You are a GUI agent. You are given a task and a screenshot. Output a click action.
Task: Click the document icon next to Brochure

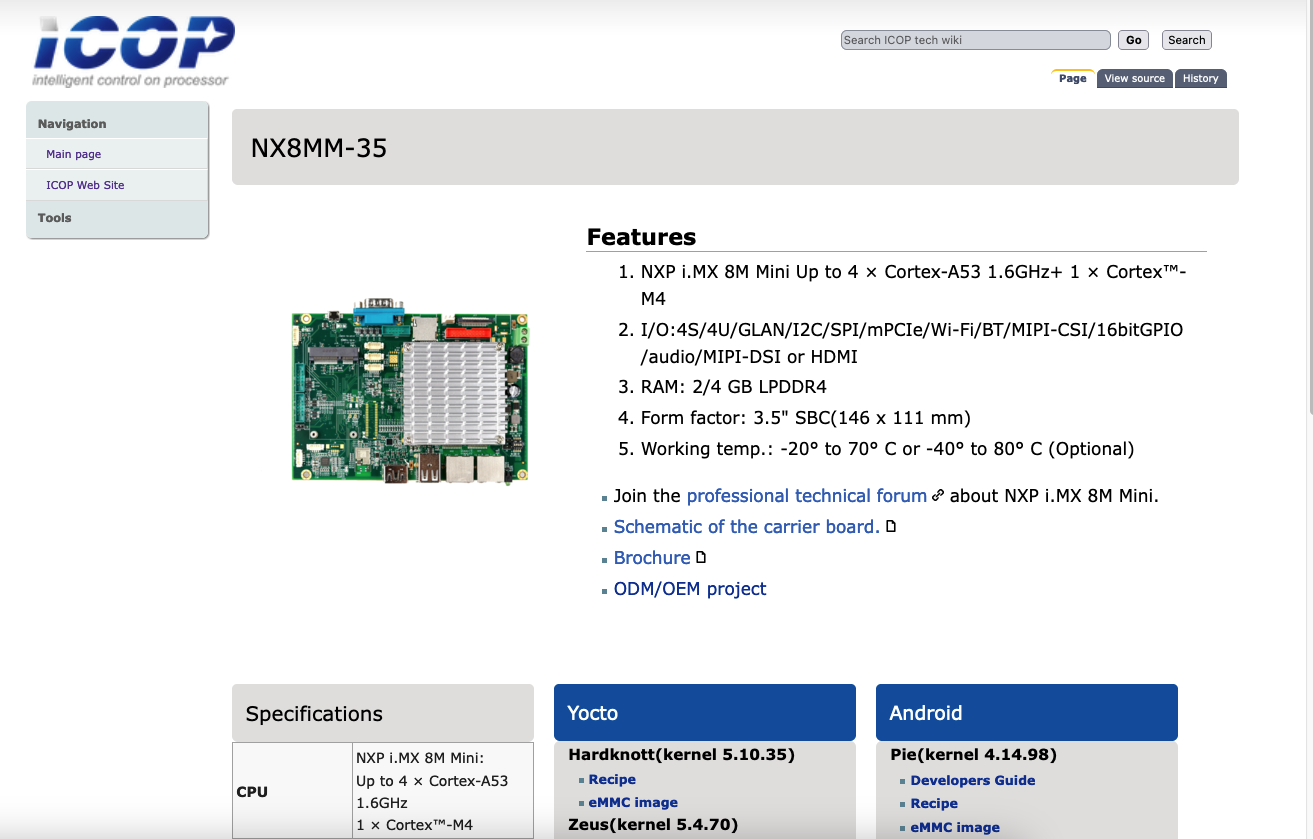tap(701, 557)
